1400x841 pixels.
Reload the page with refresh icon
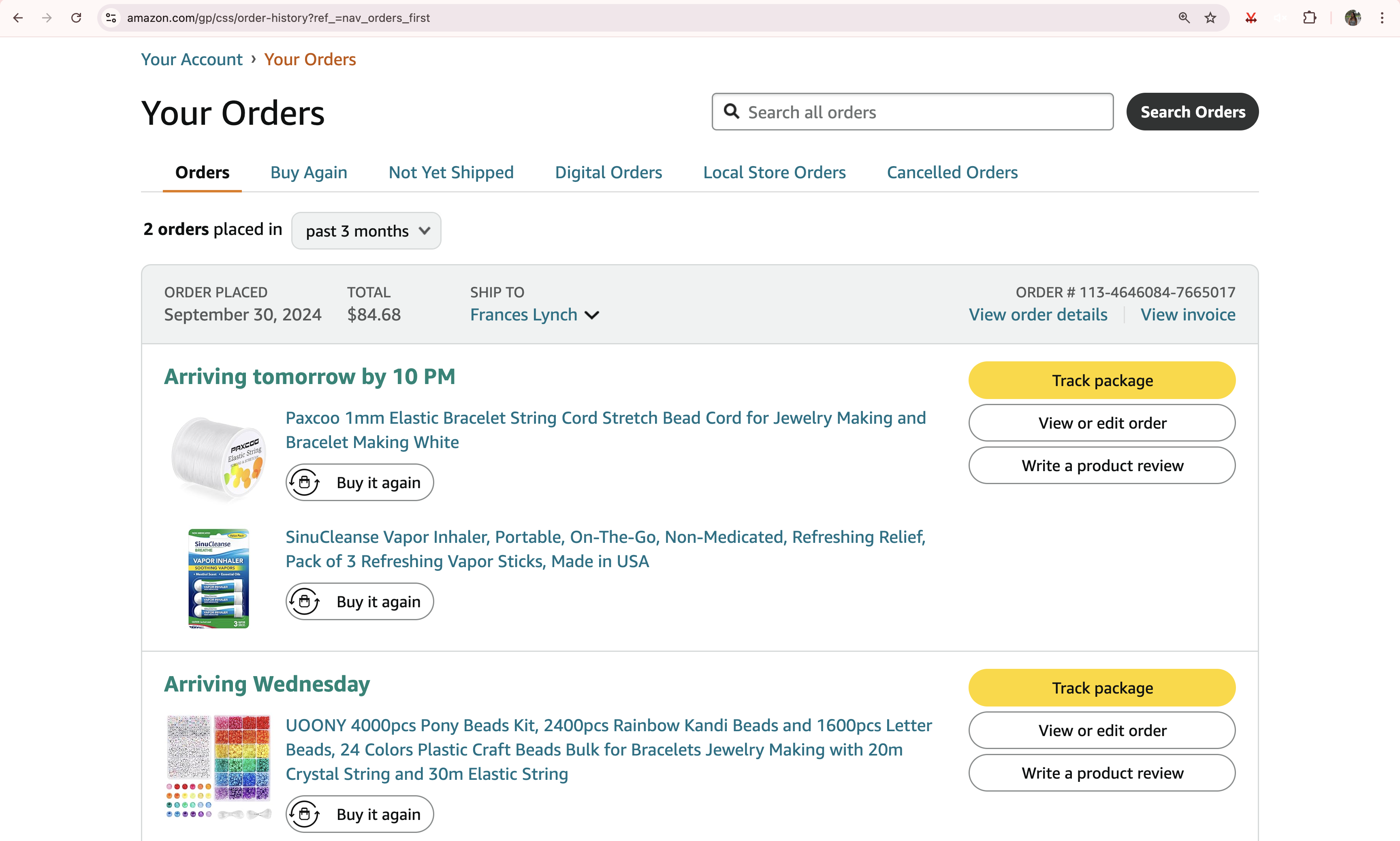[x=76, y=18]
